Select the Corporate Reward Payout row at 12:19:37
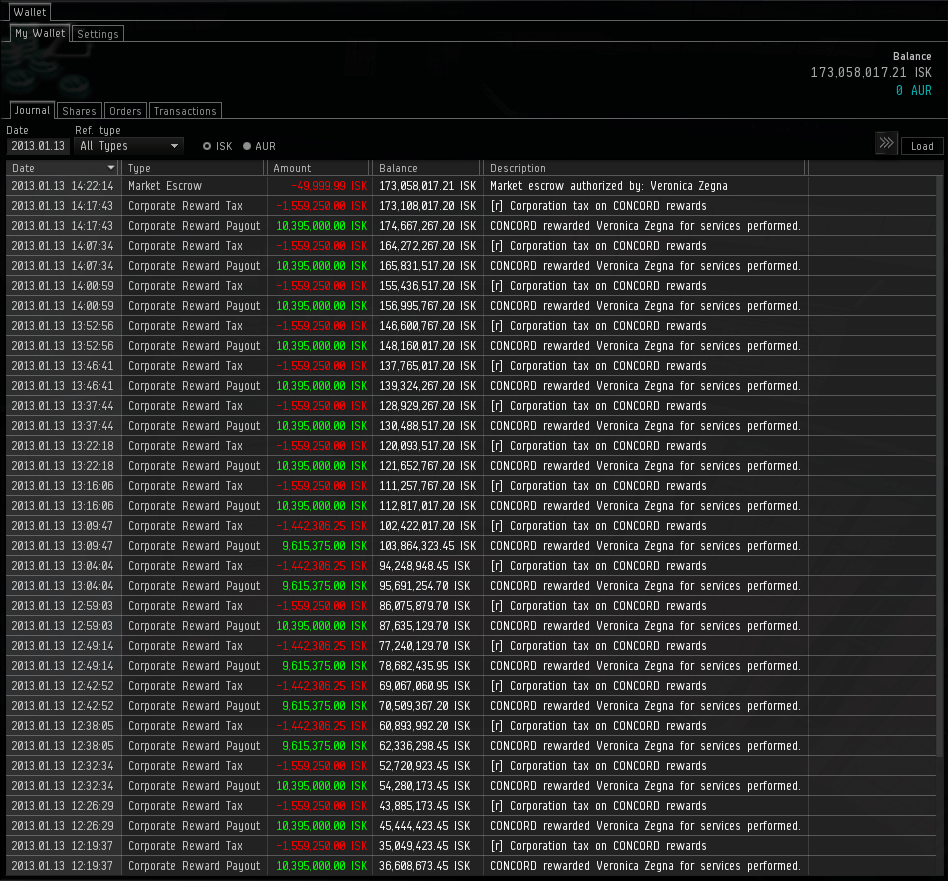Viewport: 948px width, 881px height. [471, 865]
